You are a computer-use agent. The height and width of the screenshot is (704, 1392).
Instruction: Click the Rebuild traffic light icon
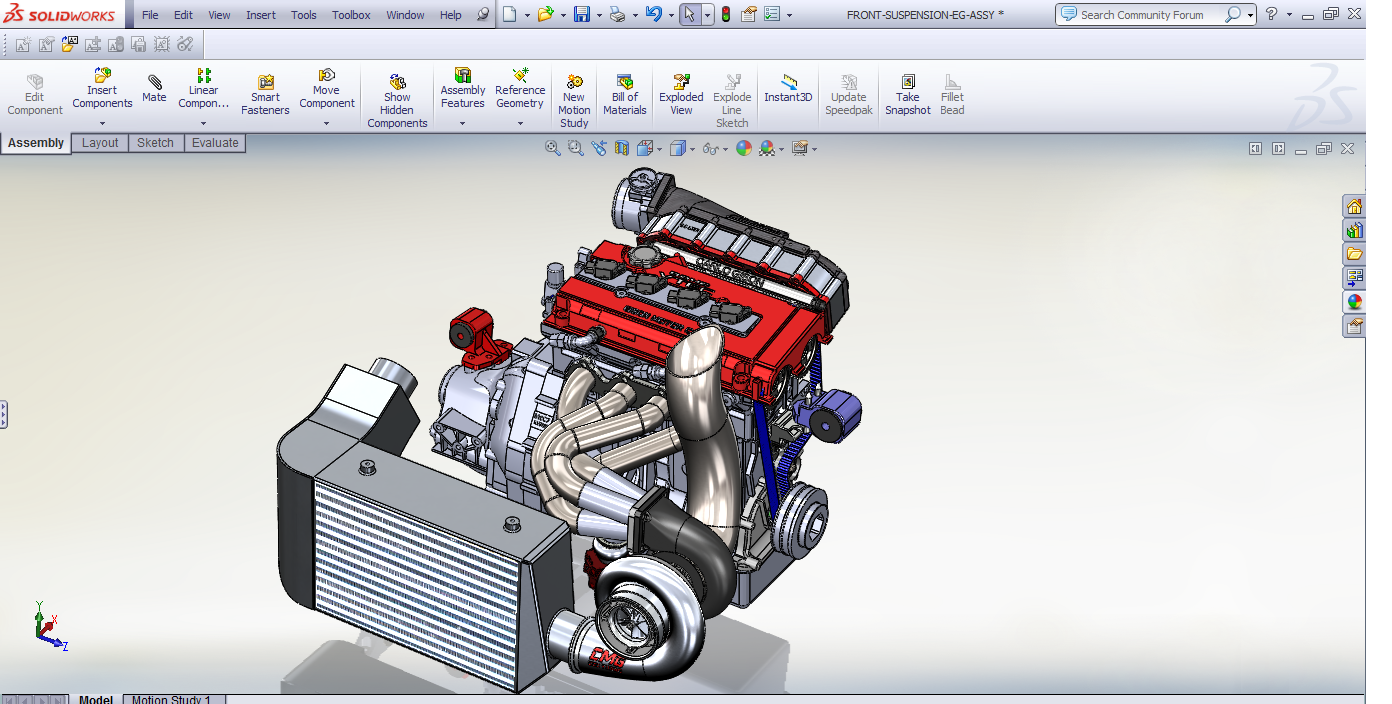[725, 15]
